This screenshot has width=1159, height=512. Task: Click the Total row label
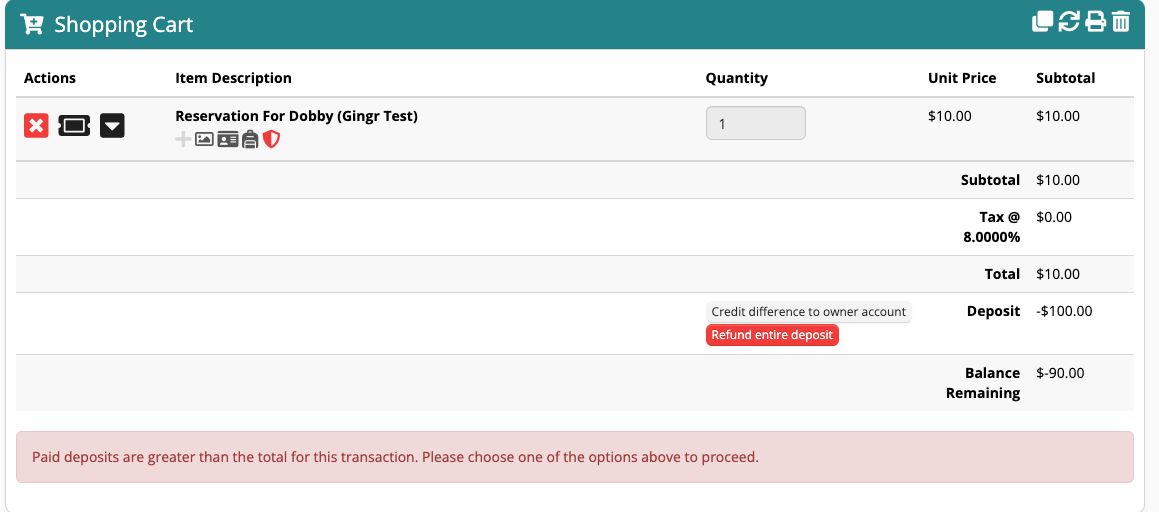pos(1002,274)
